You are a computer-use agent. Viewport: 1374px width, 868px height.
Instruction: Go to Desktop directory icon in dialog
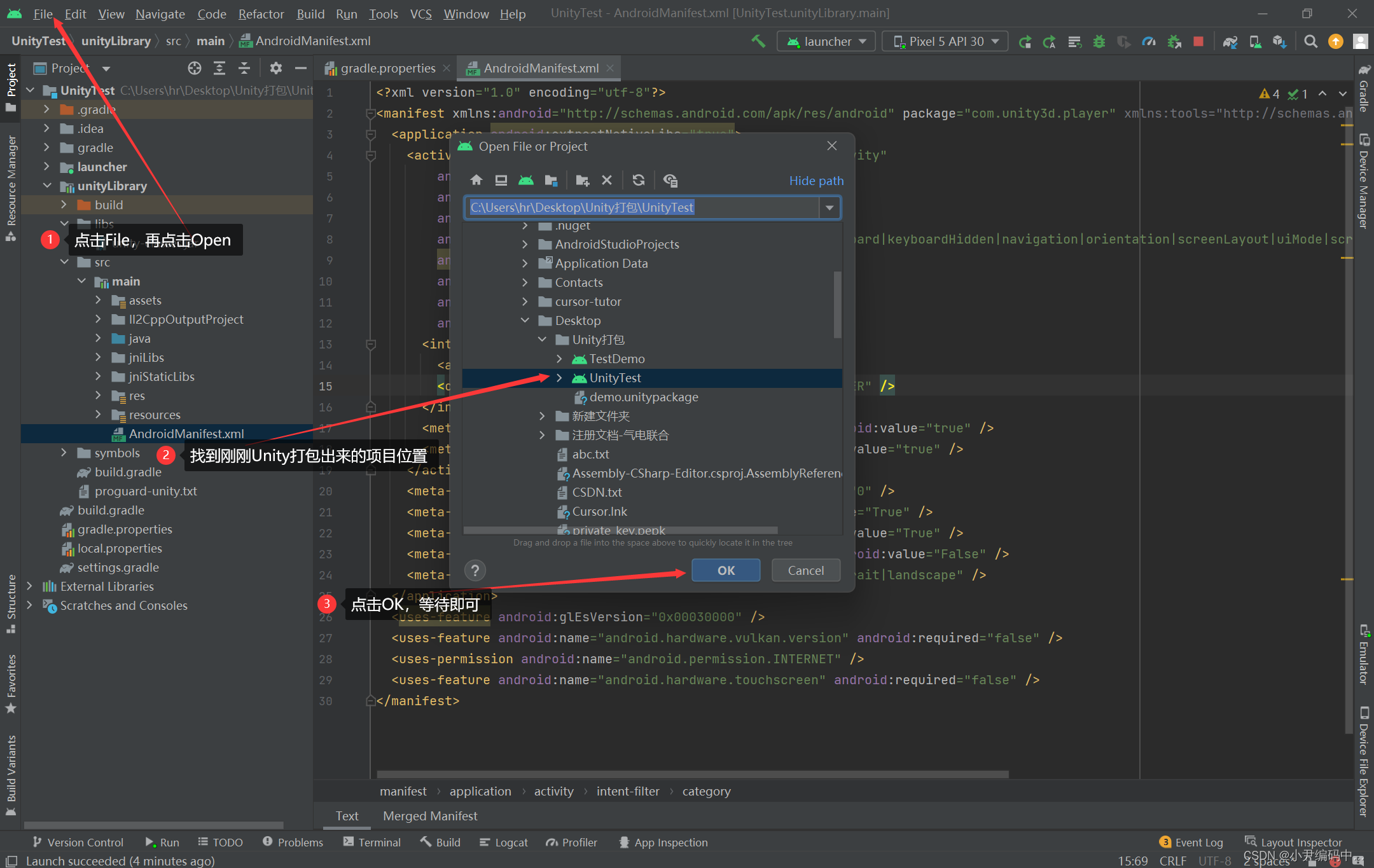point(501,181)
